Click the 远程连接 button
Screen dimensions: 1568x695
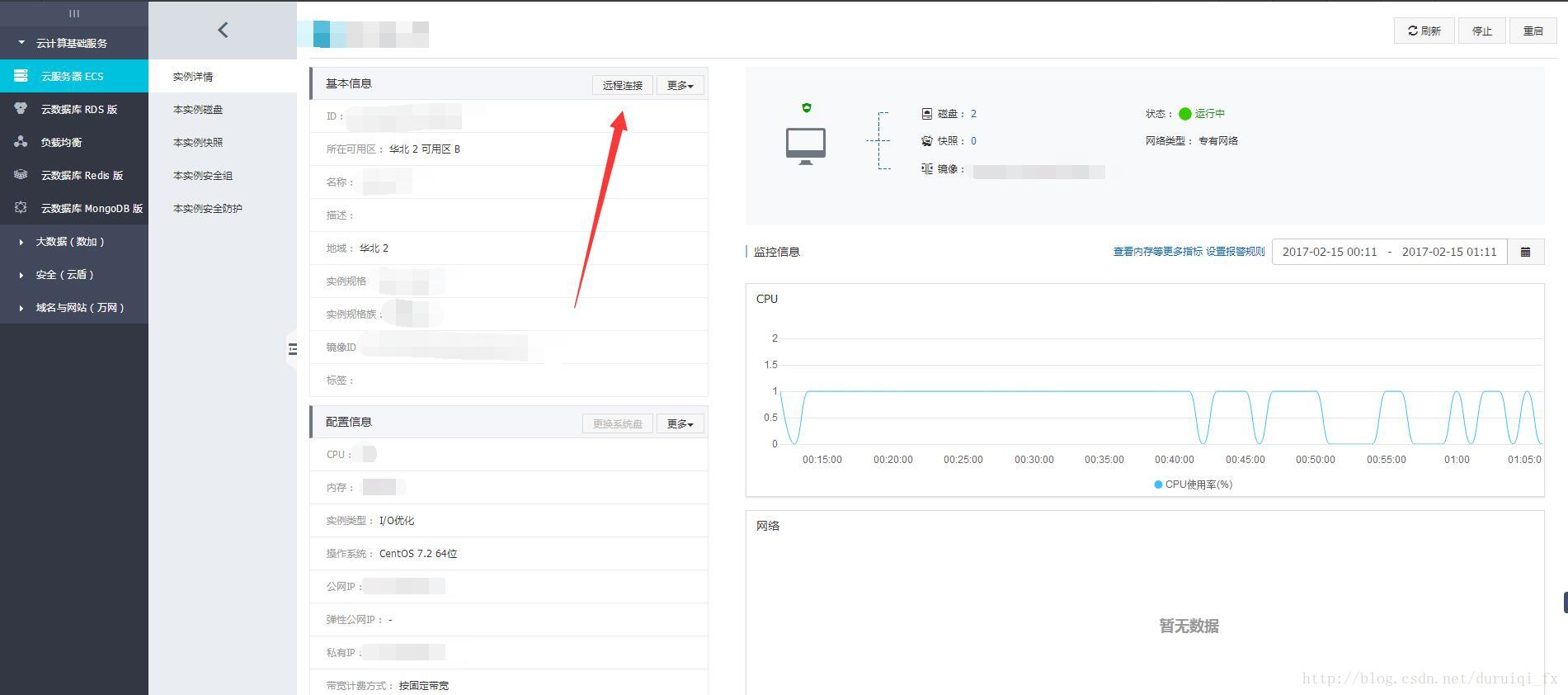click(622, 85)
